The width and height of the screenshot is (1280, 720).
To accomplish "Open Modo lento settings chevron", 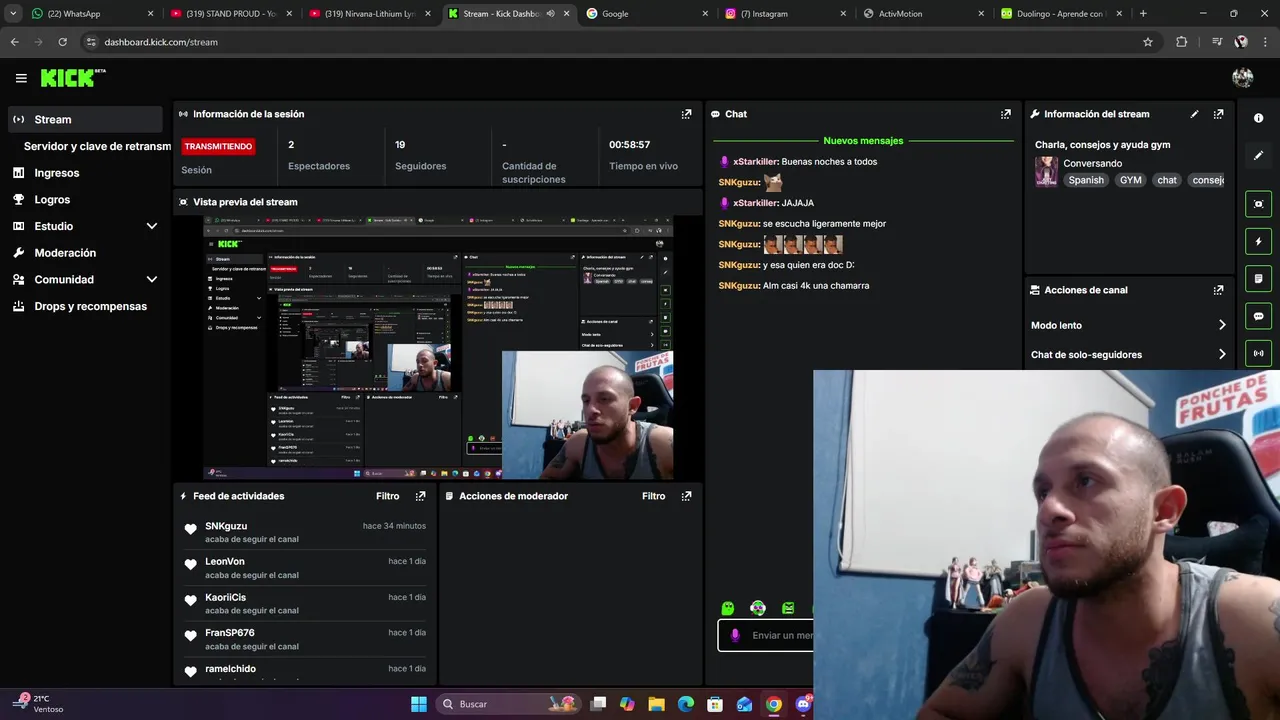I will tap(1222, 325).
